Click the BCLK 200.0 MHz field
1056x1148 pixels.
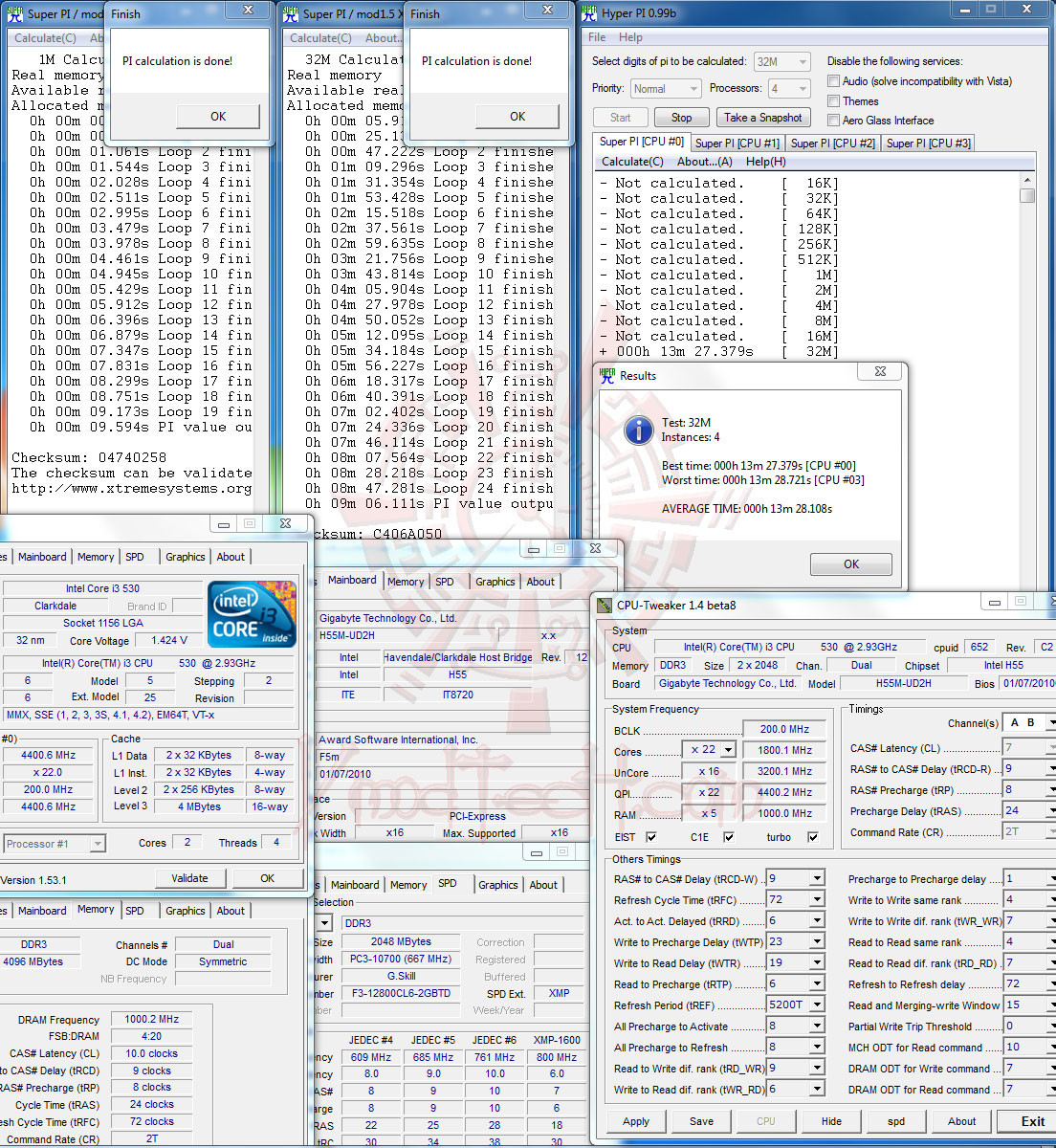click(x=783, y=729)
